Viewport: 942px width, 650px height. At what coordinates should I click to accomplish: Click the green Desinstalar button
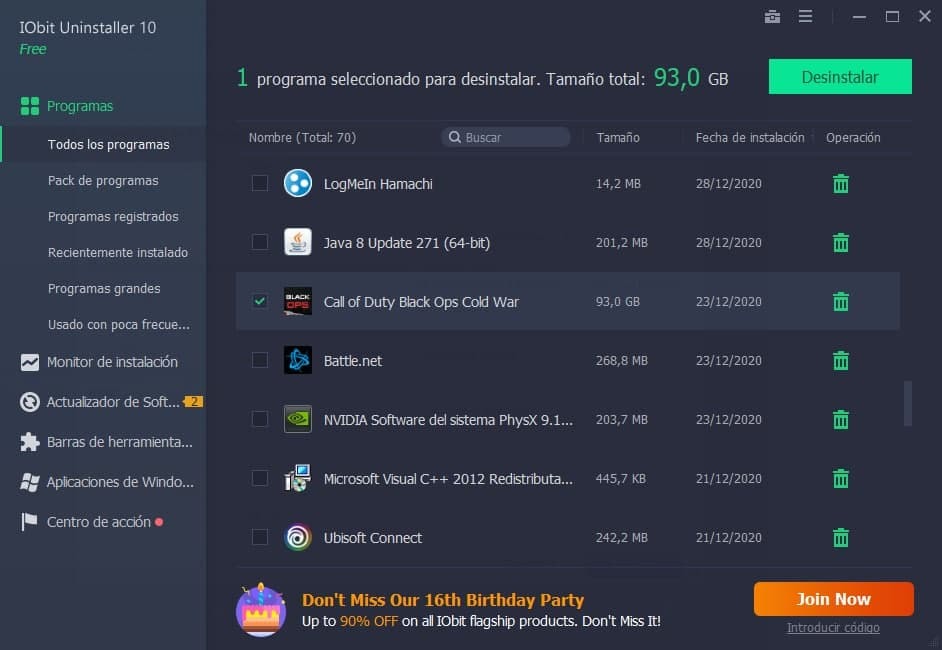pos(840,76)
